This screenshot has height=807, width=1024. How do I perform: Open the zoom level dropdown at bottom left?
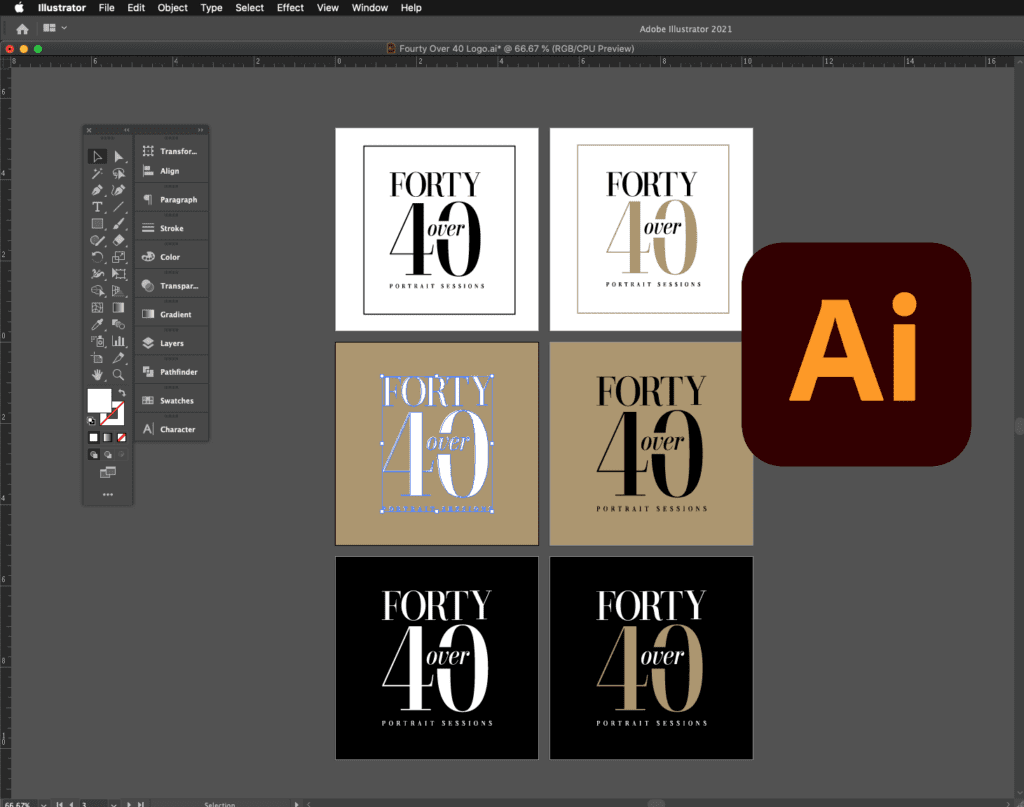[x=43, y=803]
